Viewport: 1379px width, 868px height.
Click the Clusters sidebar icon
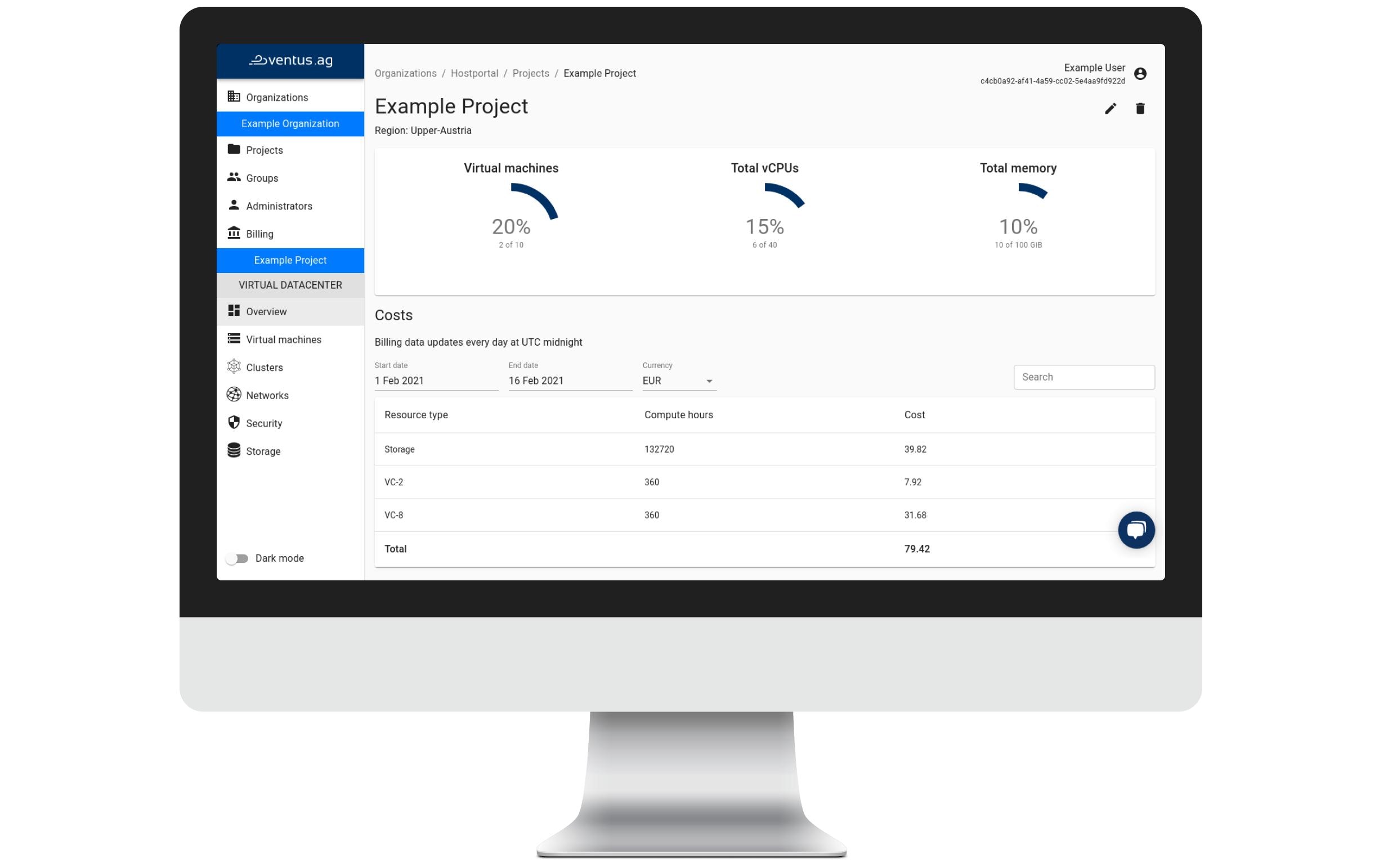[234, 366]
